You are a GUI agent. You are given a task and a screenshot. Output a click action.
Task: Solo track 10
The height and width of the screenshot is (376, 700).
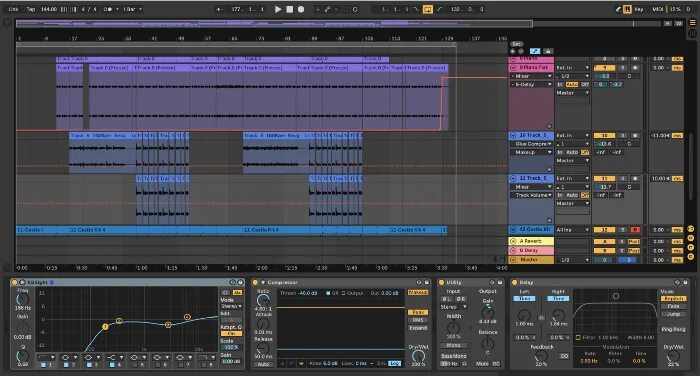pyautogui.click(x=623, y=135)
